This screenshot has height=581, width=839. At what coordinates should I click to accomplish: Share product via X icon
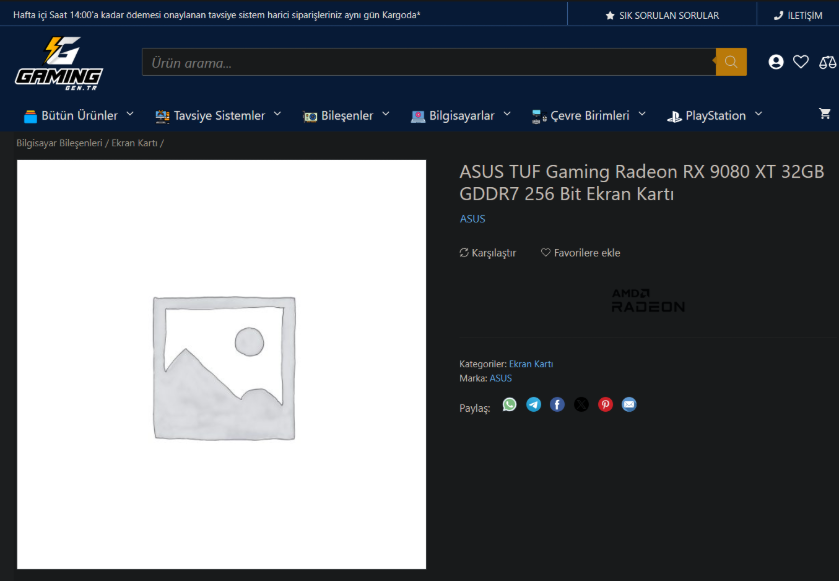(x=581, y=404)
